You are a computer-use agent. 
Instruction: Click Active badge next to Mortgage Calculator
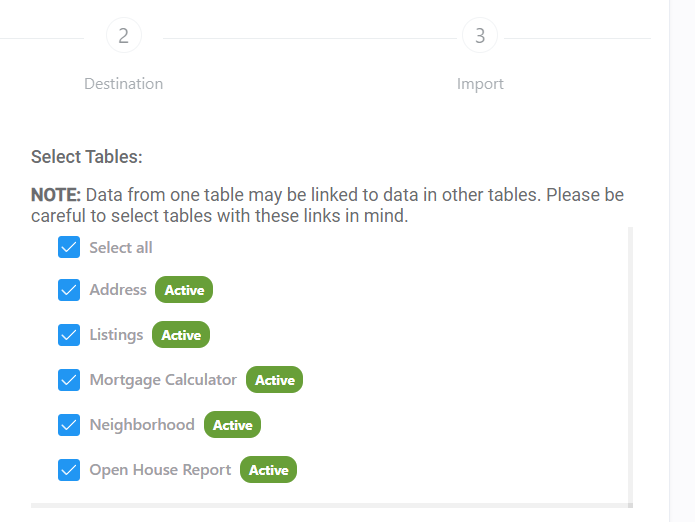pyautogui.click(x=274, y=380)
